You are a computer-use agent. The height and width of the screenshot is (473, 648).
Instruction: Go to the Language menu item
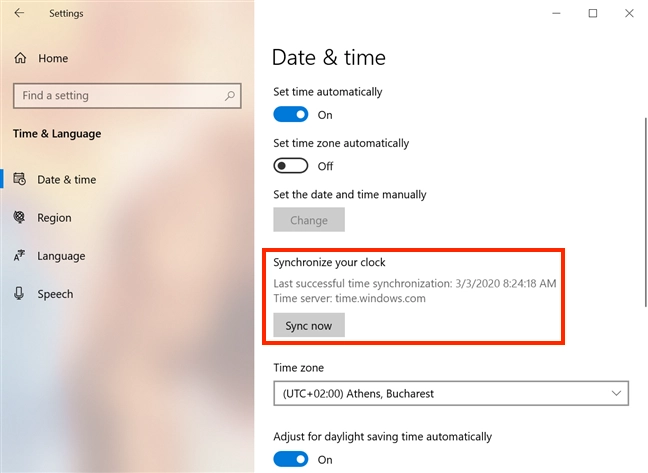pyautogui.click(x=61, y=256)
